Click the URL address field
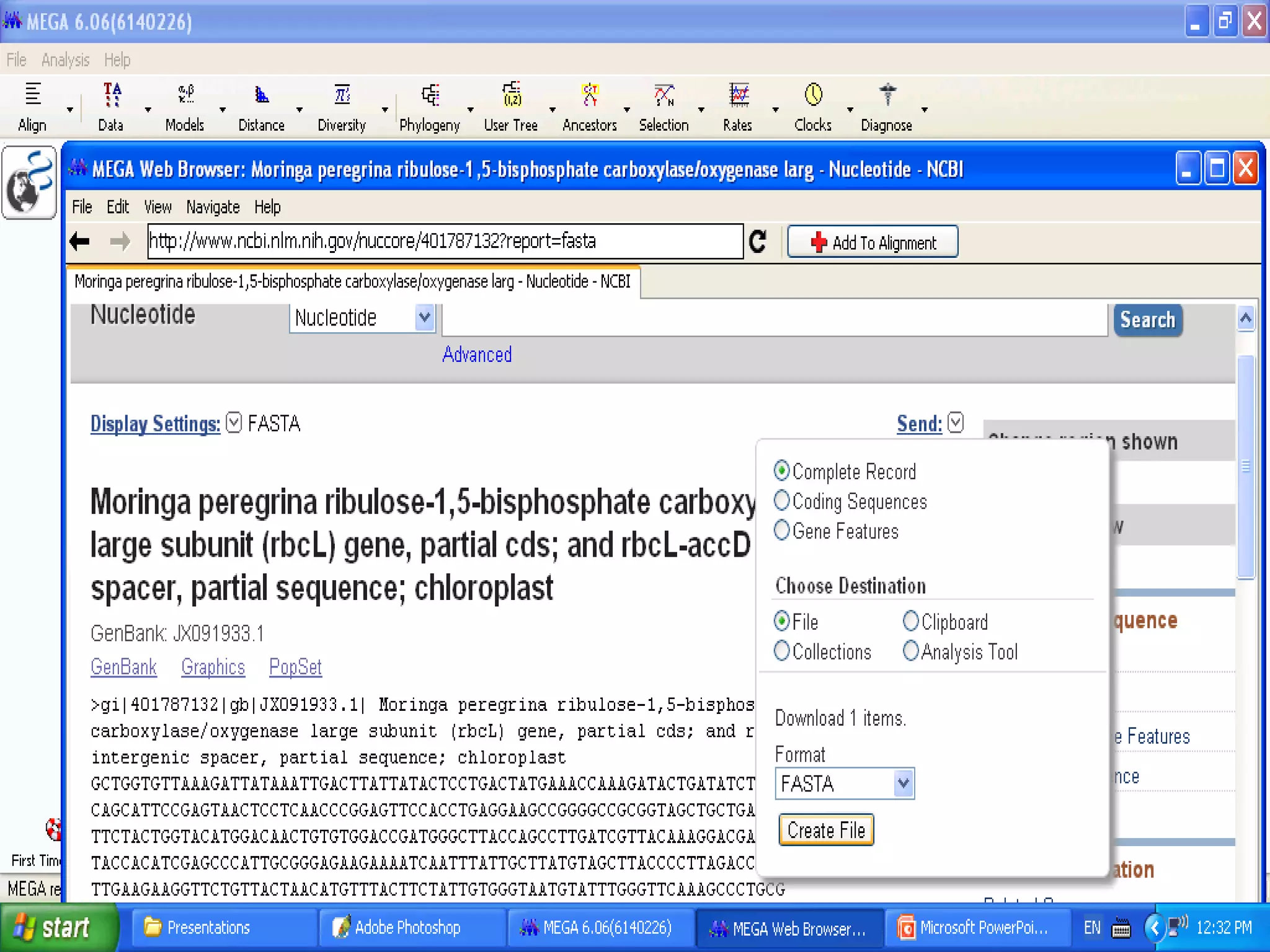Viewport: 1270px width, 952px height. click(x=445, y=241)
